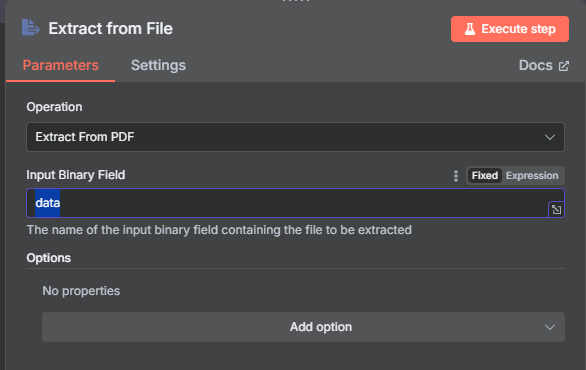Switch to the Settings tab

click(158, 65)
